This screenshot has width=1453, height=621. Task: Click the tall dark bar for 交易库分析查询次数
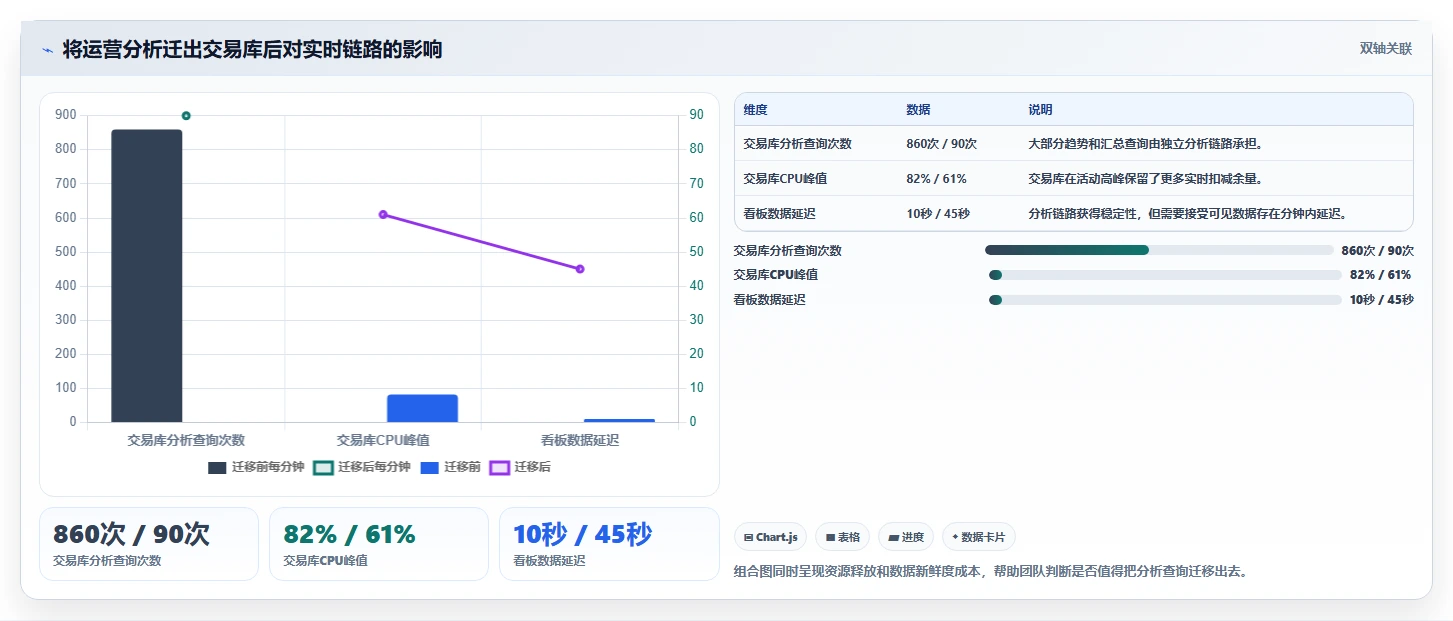(x=147, y=276)
